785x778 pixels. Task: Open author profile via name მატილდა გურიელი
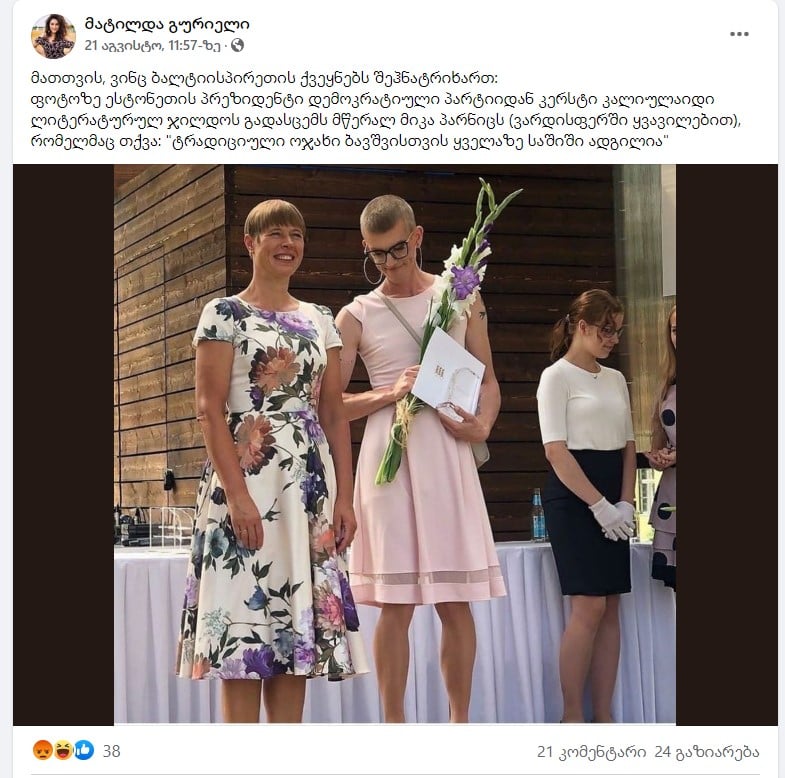click(167, 24)
